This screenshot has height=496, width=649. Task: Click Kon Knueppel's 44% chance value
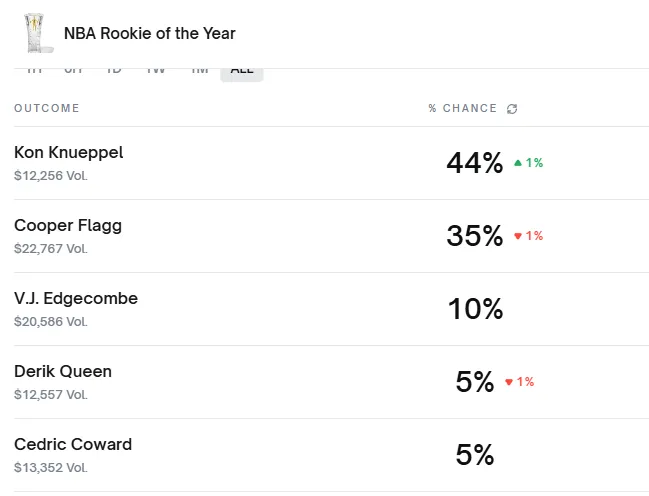[x=474, y=163]
